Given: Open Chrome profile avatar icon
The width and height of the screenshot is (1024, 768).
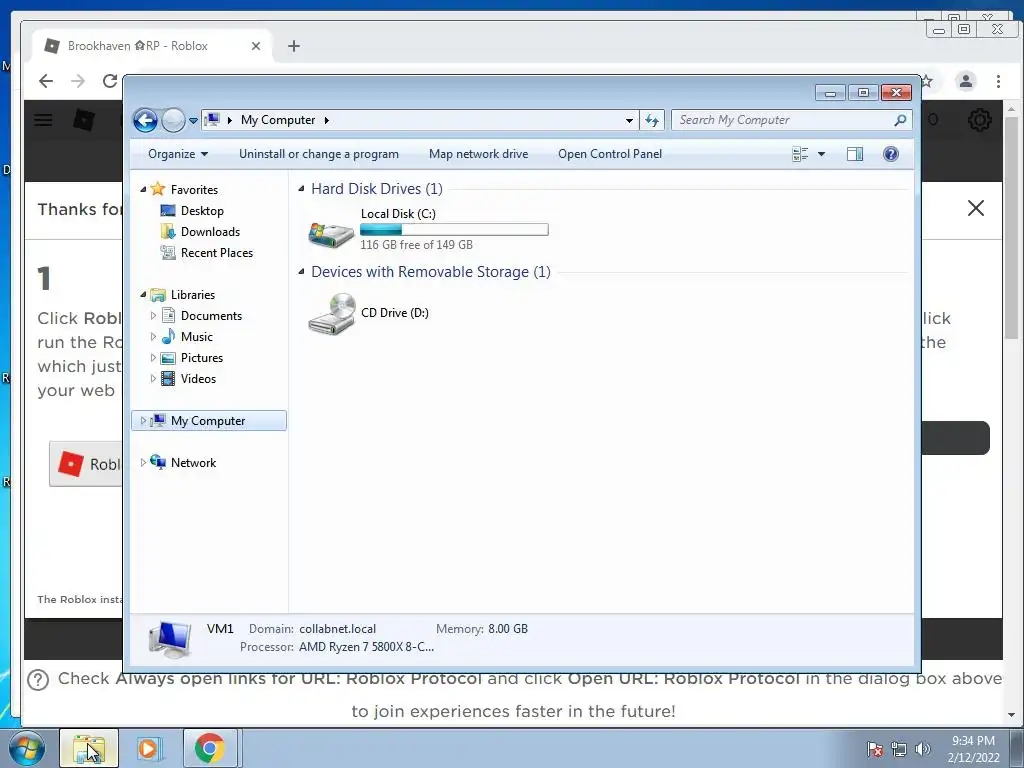Looking at the screenshot, I should click(x=966, y=81).
